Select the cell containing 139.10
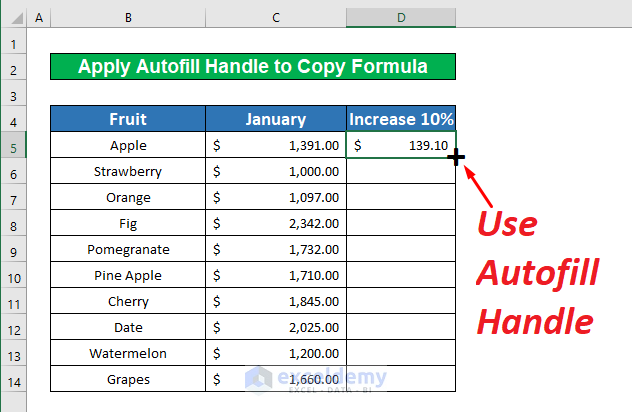Image resolution: width=632 pixels, height=412 pixels. [x=401, y=145]
